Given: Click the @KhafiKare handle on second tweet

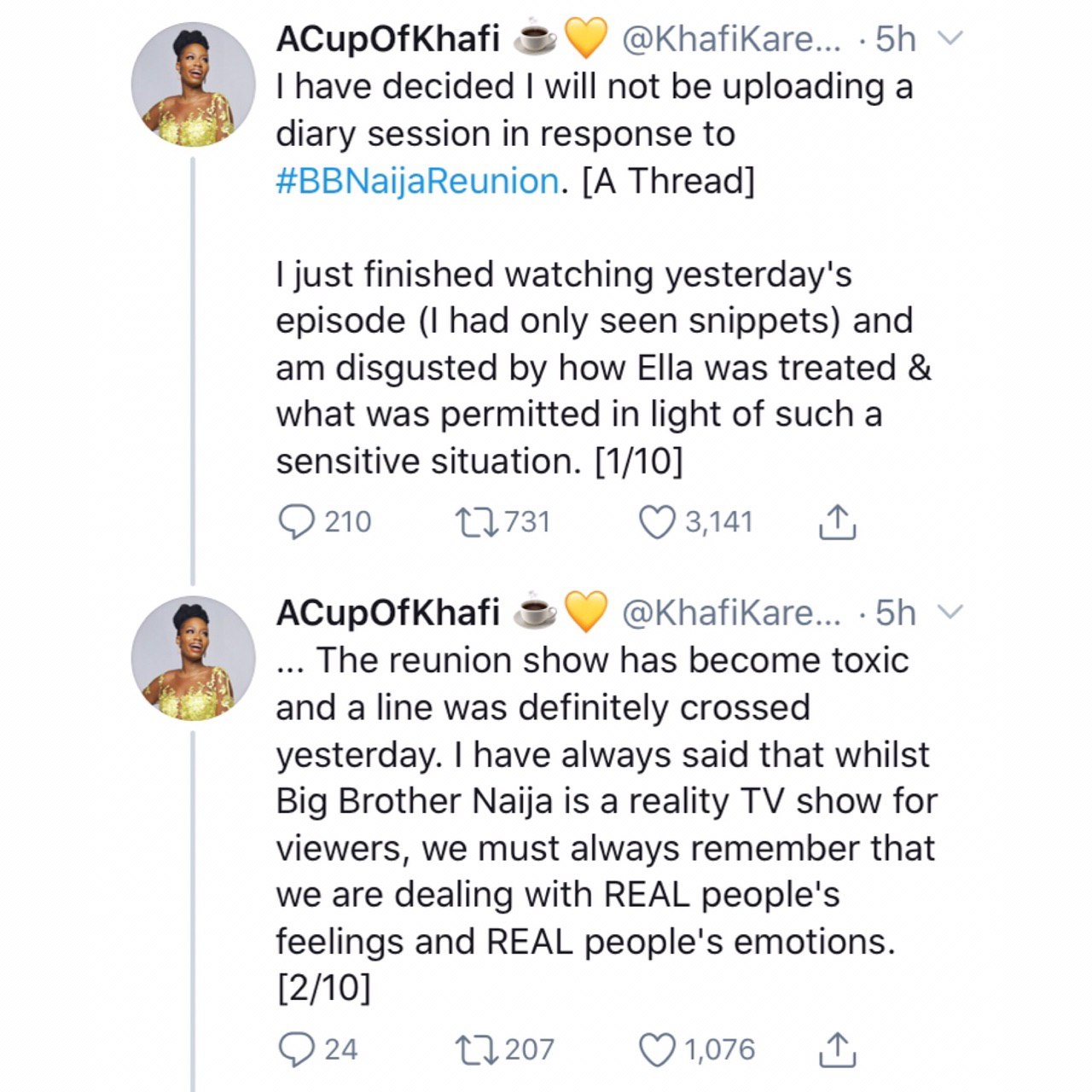Looking at the screenshot, I should (x=731, y=613).
